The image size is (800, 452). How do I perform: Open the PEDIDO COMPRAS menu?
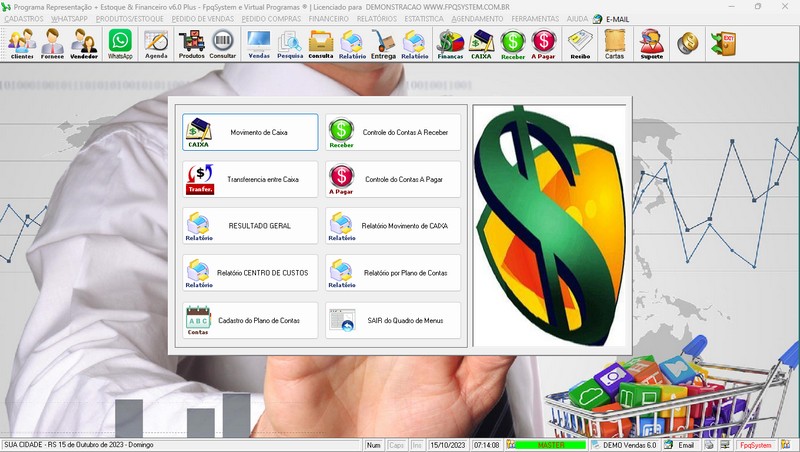pyautogui.click(x=271, y=19)
